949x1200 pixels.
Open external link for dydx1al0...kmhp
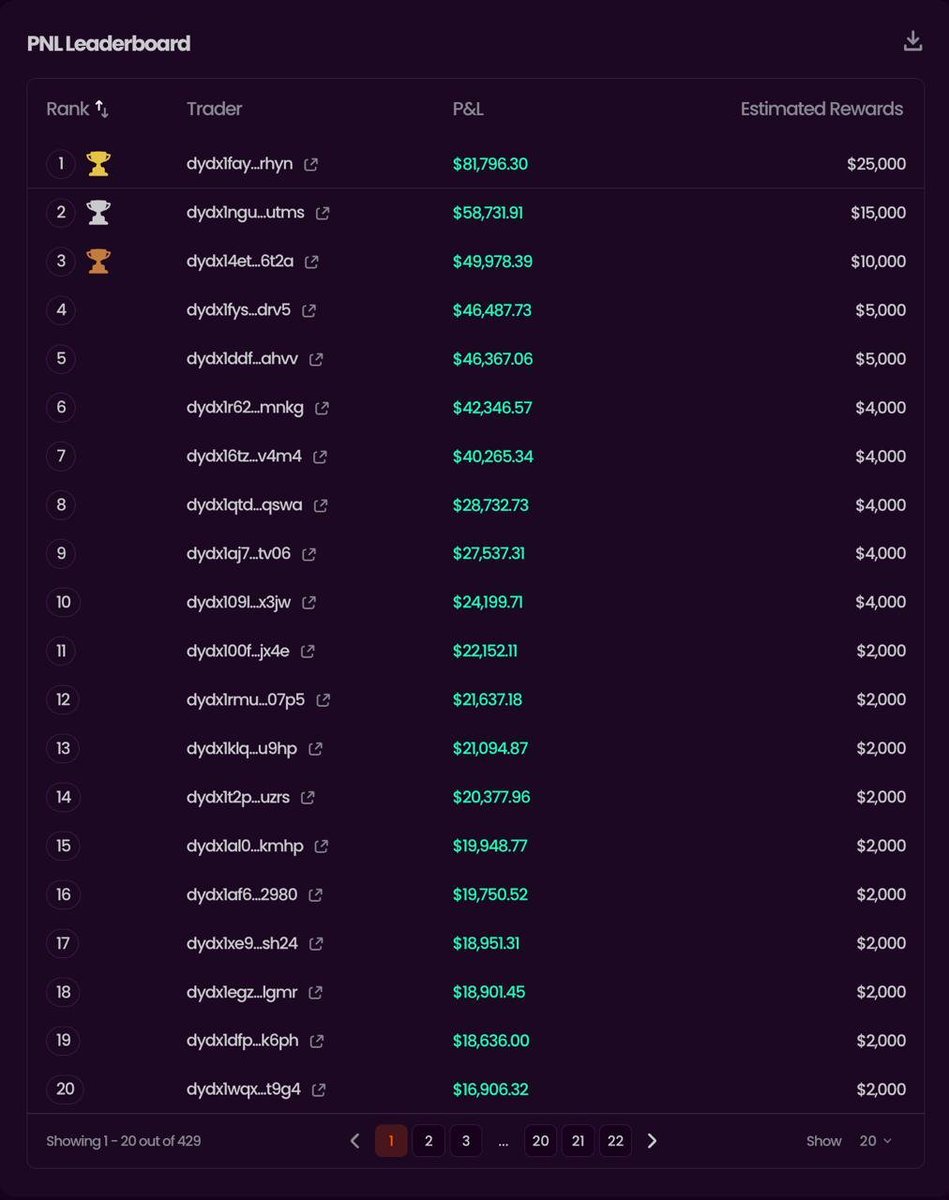coord(321,846)
